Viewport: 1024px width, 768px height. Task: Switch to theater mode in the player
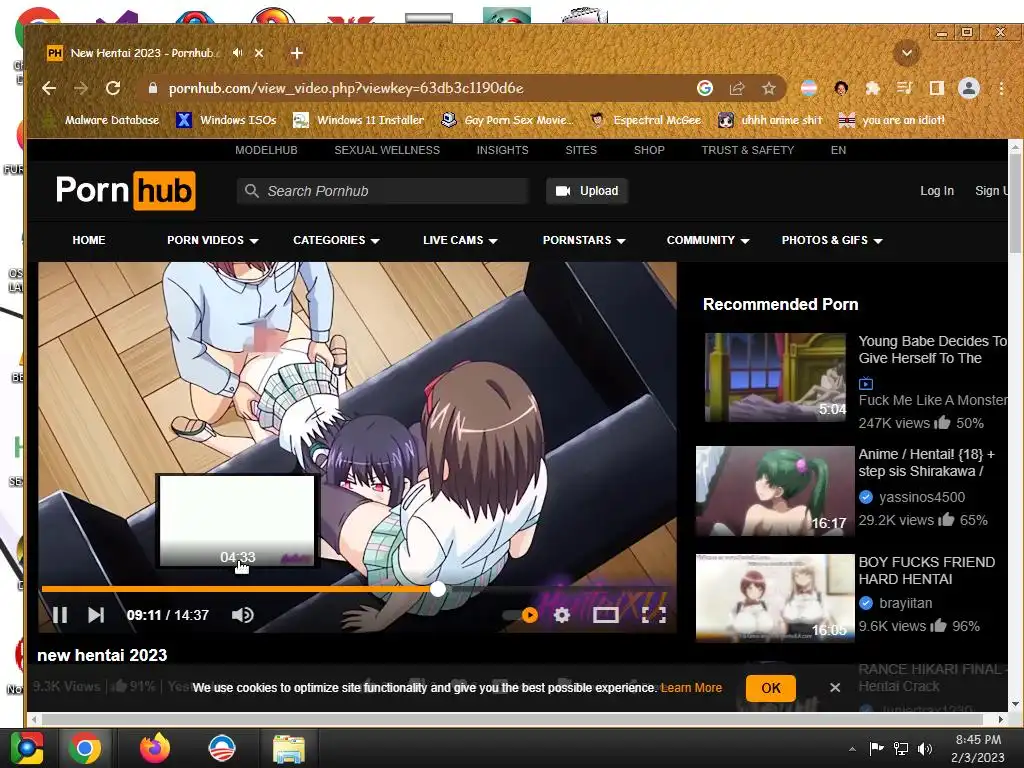[605, 615]
